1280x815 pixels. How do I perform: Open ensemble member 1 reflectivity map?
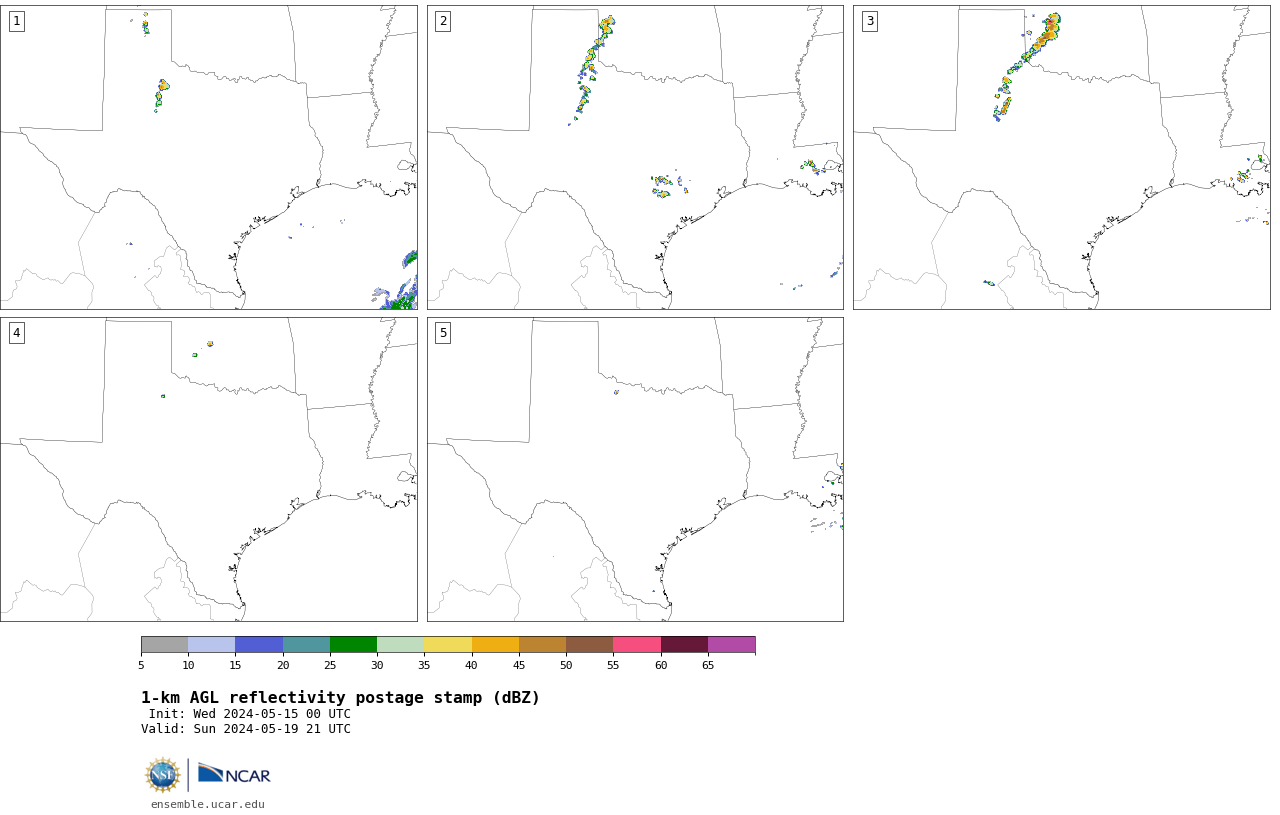(x=209, y=157)
